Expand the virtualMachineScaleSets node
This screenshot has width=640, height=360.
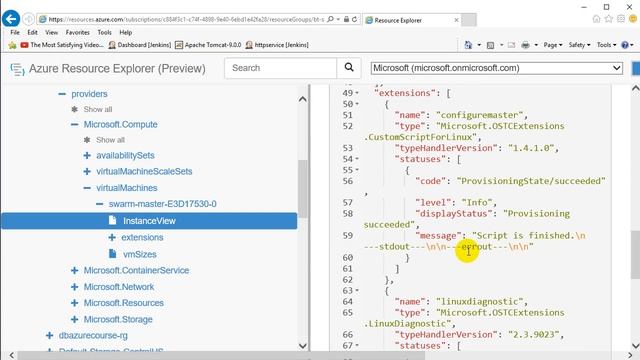(x=87, y=171)
